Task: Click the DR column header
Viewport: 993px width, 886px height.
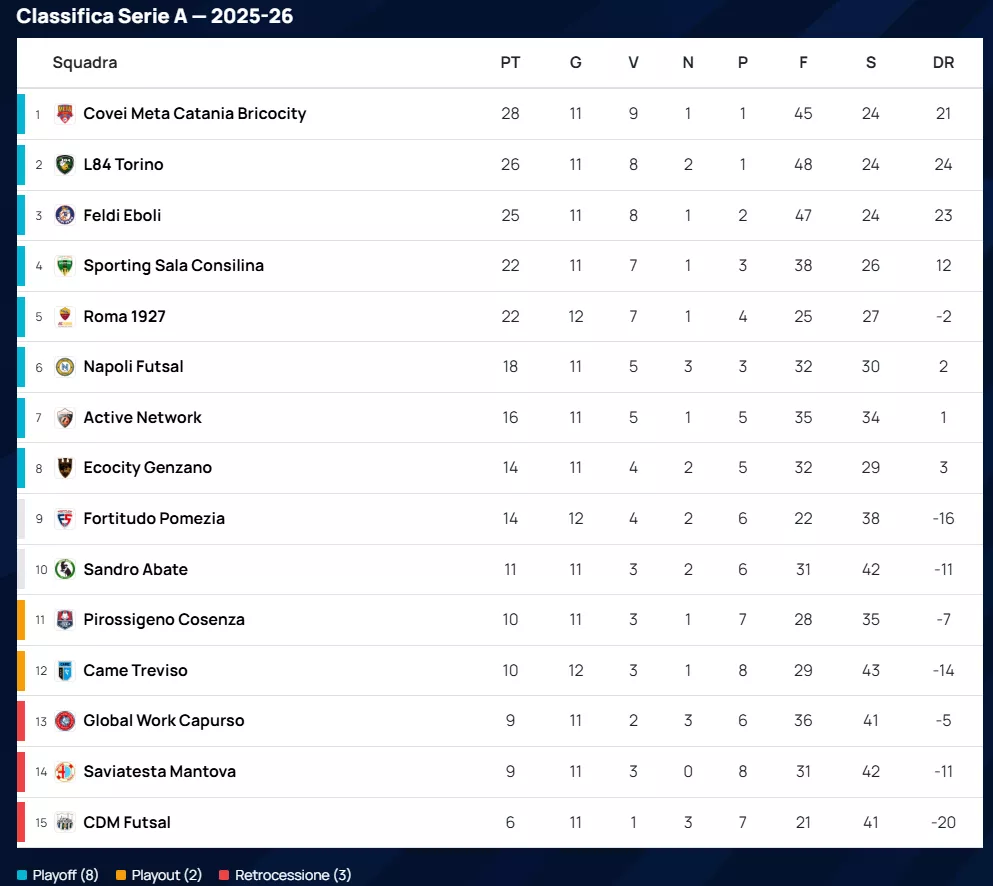Action: (x=943, y=63)
